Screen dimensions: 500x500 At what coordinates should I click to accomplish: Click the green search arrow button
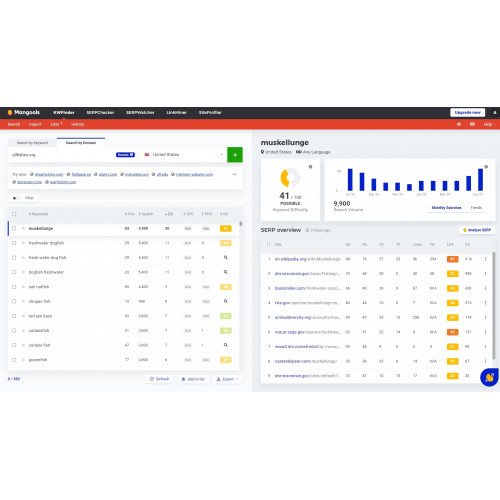click(235, 155)
